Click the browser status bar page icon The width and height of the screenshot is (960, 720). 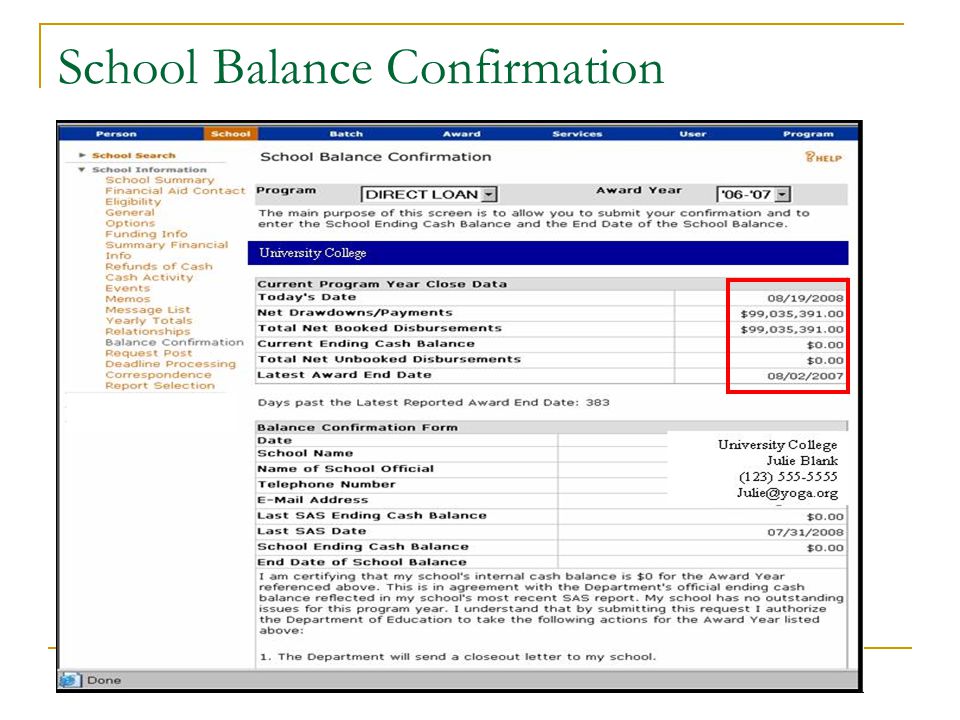pos(70,680)
